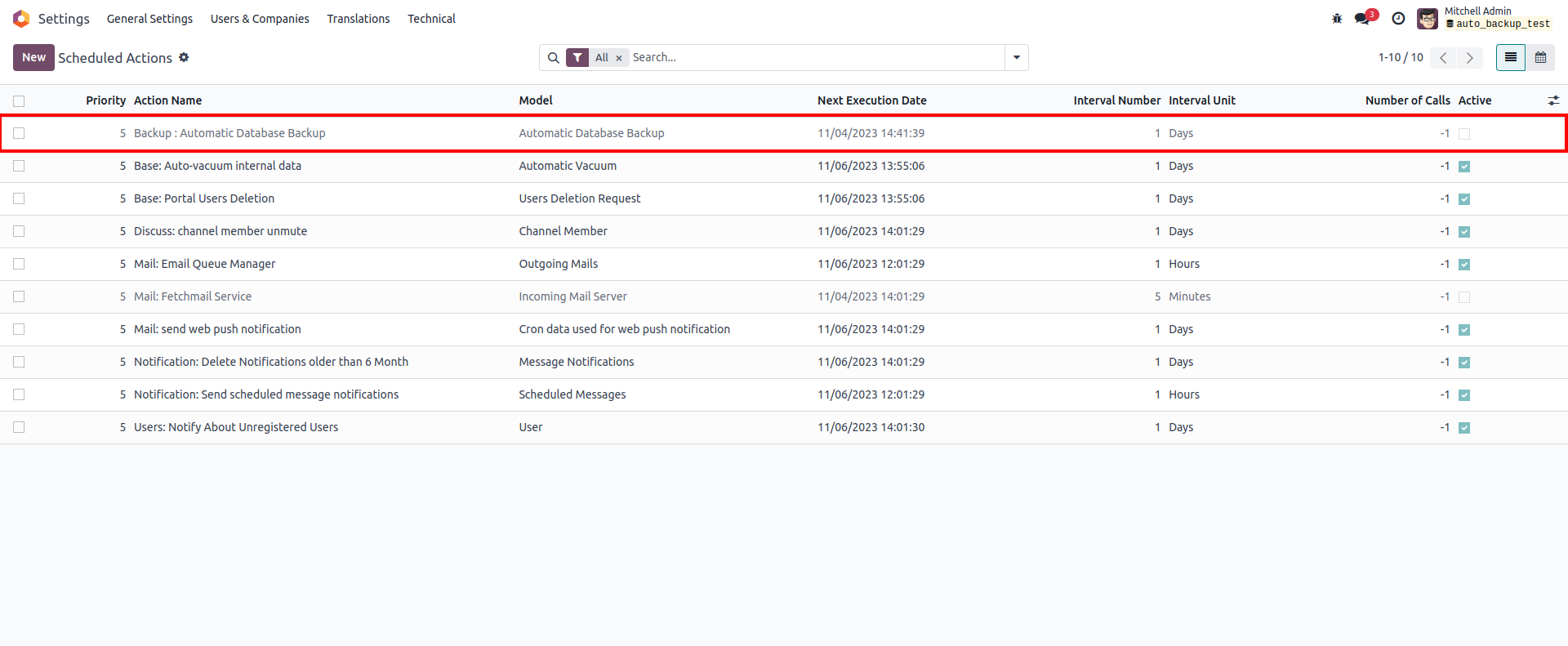This screenshot has width=1568, height=646.
Task: Click the New button
Action: 33,57
